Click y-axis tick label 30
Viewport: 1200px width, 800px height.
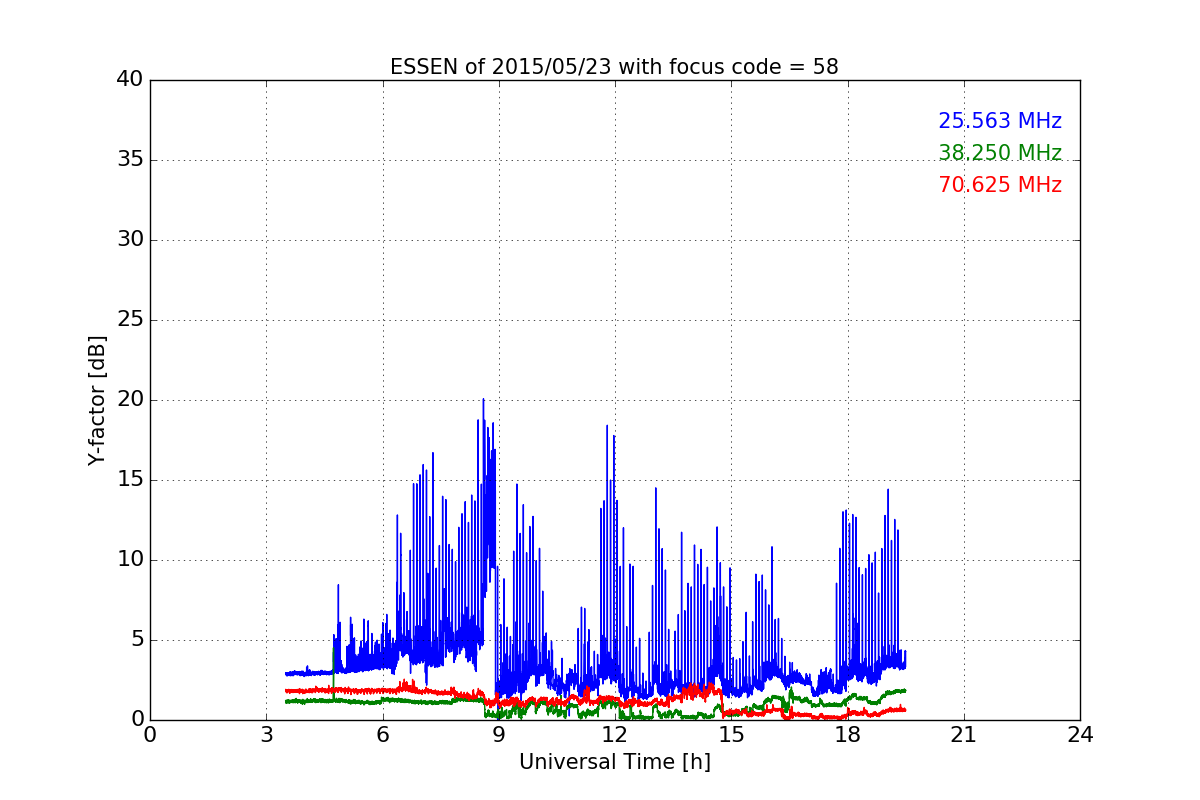click(130, 240)
